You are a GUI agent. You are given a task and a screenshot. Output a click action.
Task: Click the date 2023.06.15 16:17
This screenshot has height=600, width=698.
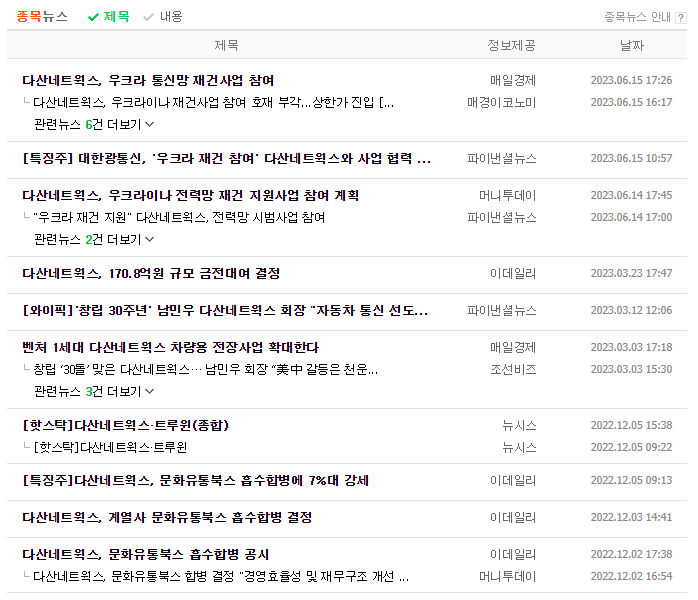pyautogui.click(x=631, y=102)
